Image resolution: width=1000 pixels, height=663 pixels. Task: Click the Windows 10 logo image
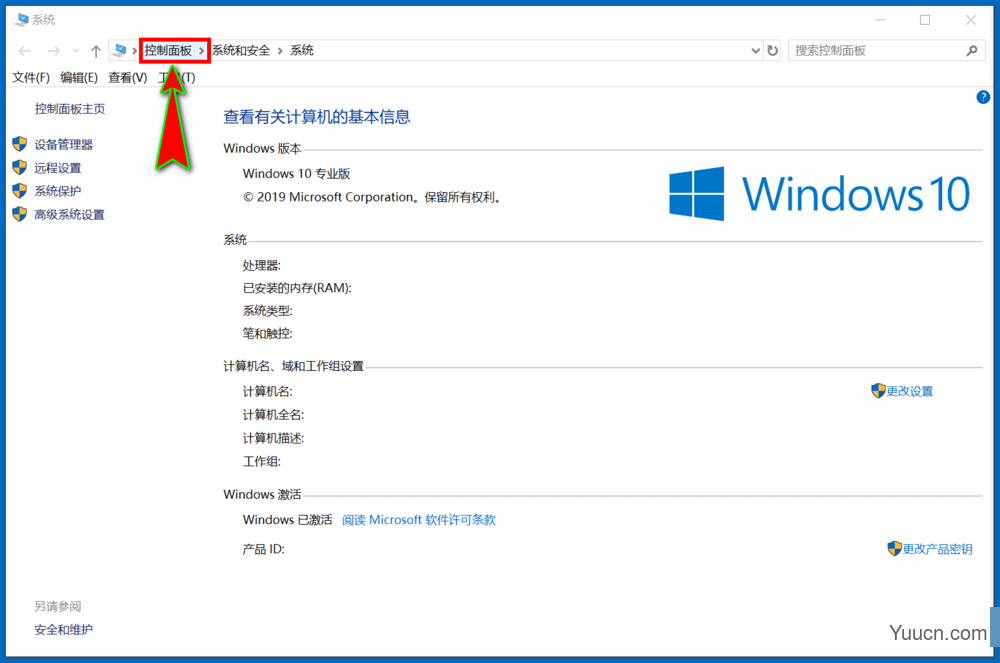point(820,194)
